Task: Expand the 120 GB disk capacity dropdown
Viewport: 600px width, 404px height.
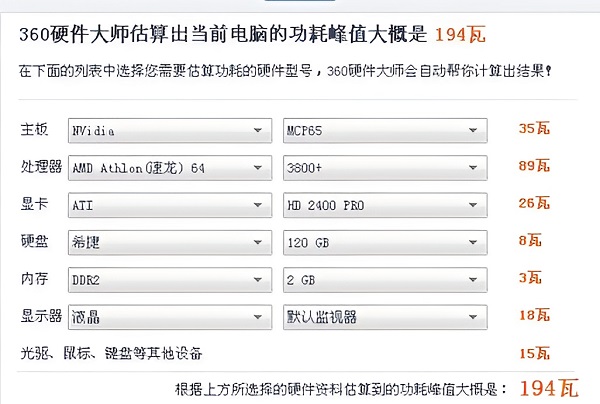Action: point(385,242)
